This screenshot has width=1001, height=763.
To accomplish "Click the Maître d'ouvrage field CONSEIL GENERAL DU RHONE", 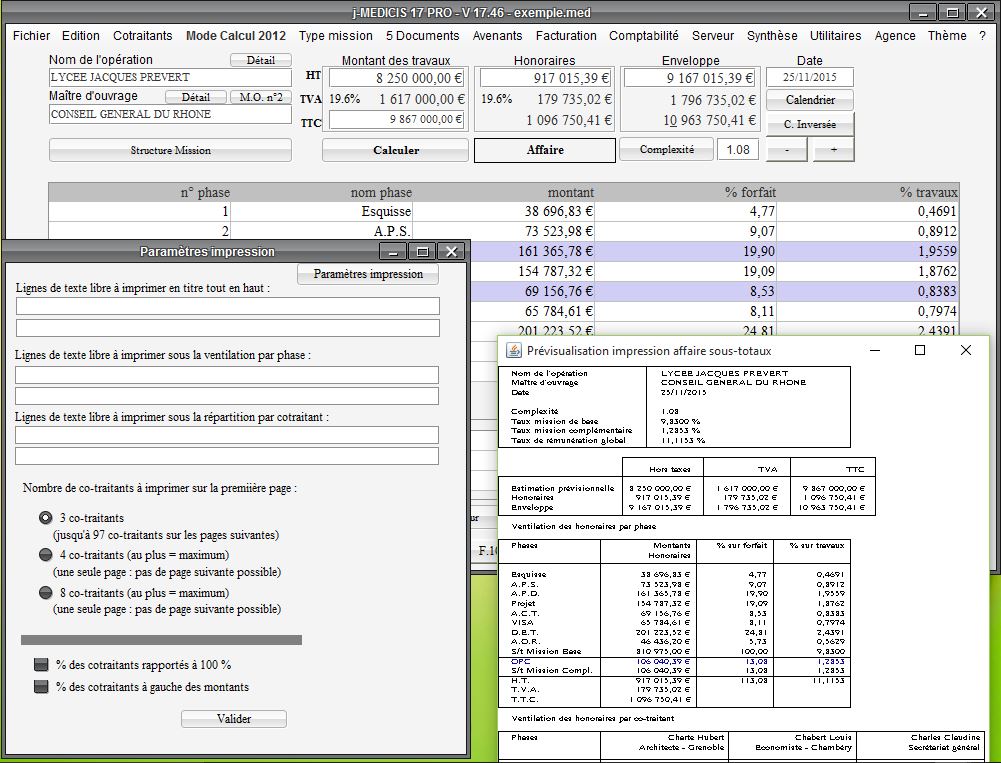I will 170,114.
